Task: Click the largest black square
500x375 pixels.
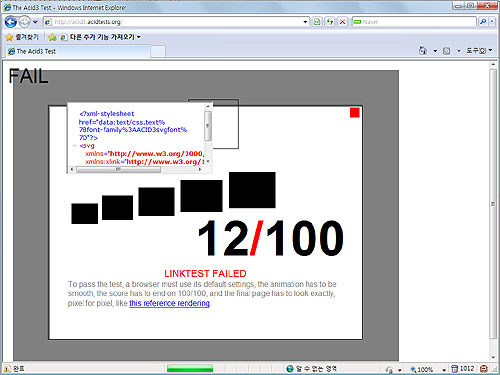Action: pos(252,190)
